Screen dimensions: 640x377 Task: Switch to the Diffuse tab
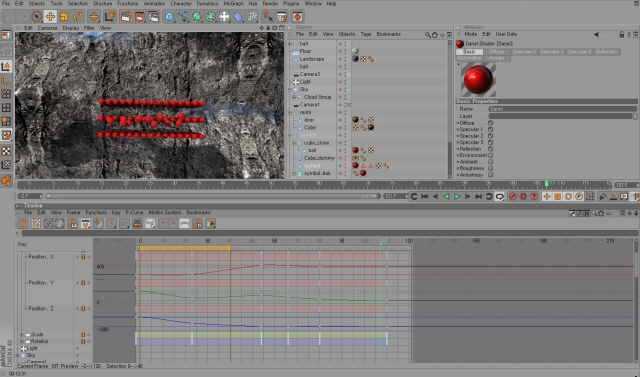pyautogui.click(x=497, y=52)
